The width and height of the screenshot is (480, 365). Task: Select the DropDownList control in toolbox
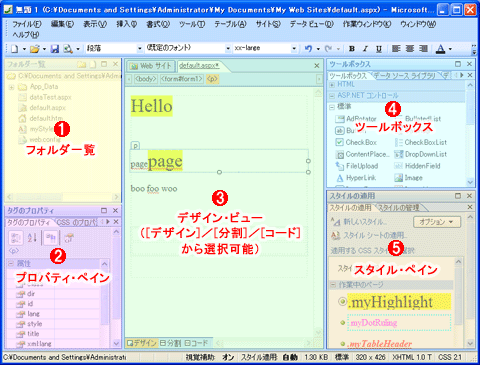[421, 154]
